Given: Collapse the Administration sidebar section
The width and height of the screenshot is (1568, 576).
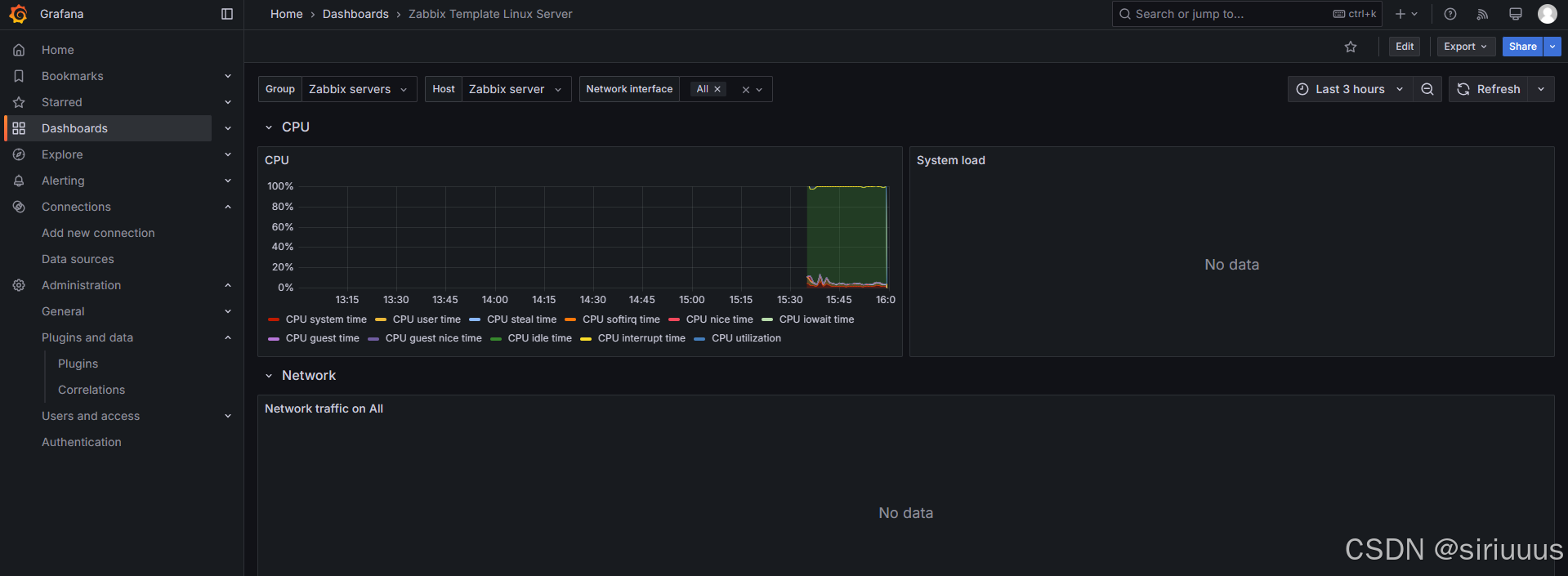Looking at the screenshot, I should 228,285.
